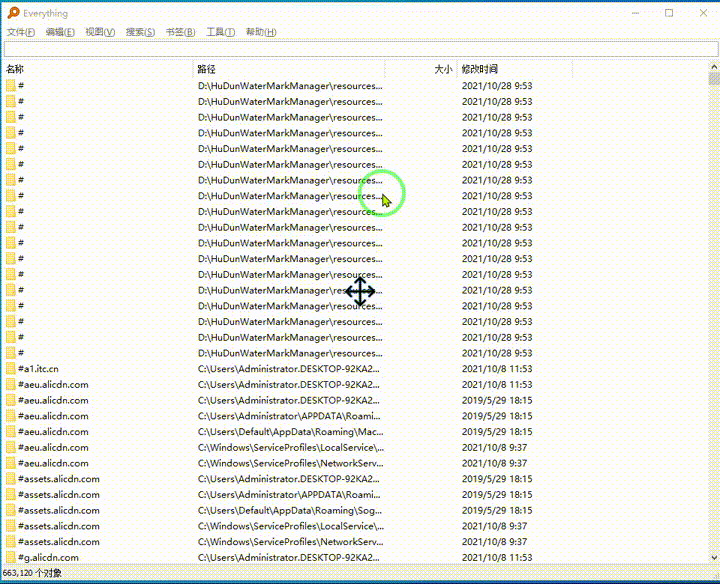The width and height of the screenshot is (720, 584).
Task: Click folder icon of #aeu.alicdn.com under LocalService path
Action: (x=11, y=447)
